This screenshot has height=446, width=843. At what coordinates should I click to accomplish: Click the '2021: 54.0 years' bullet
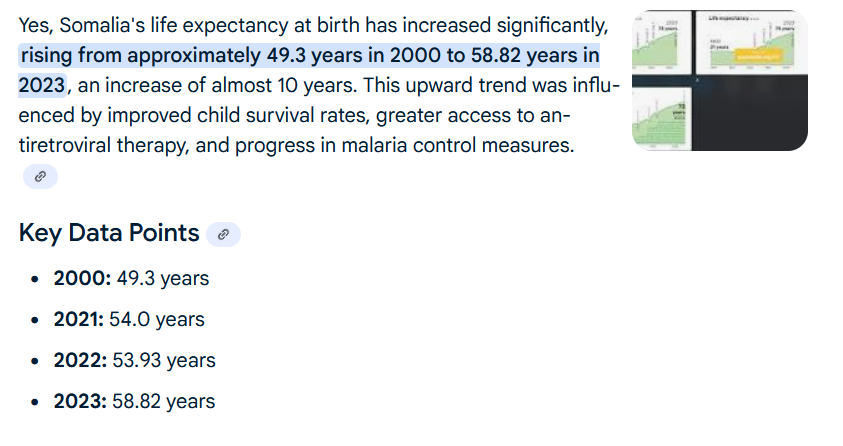(x=129, y=320)
